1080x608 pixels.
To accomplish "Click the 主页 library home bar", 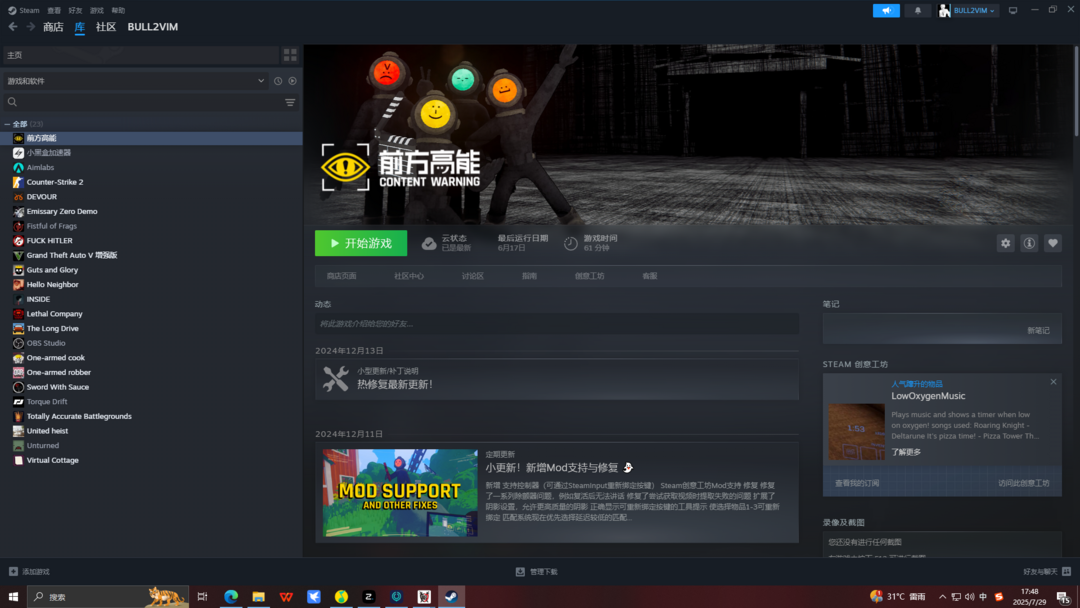I will tap(141, 55).
